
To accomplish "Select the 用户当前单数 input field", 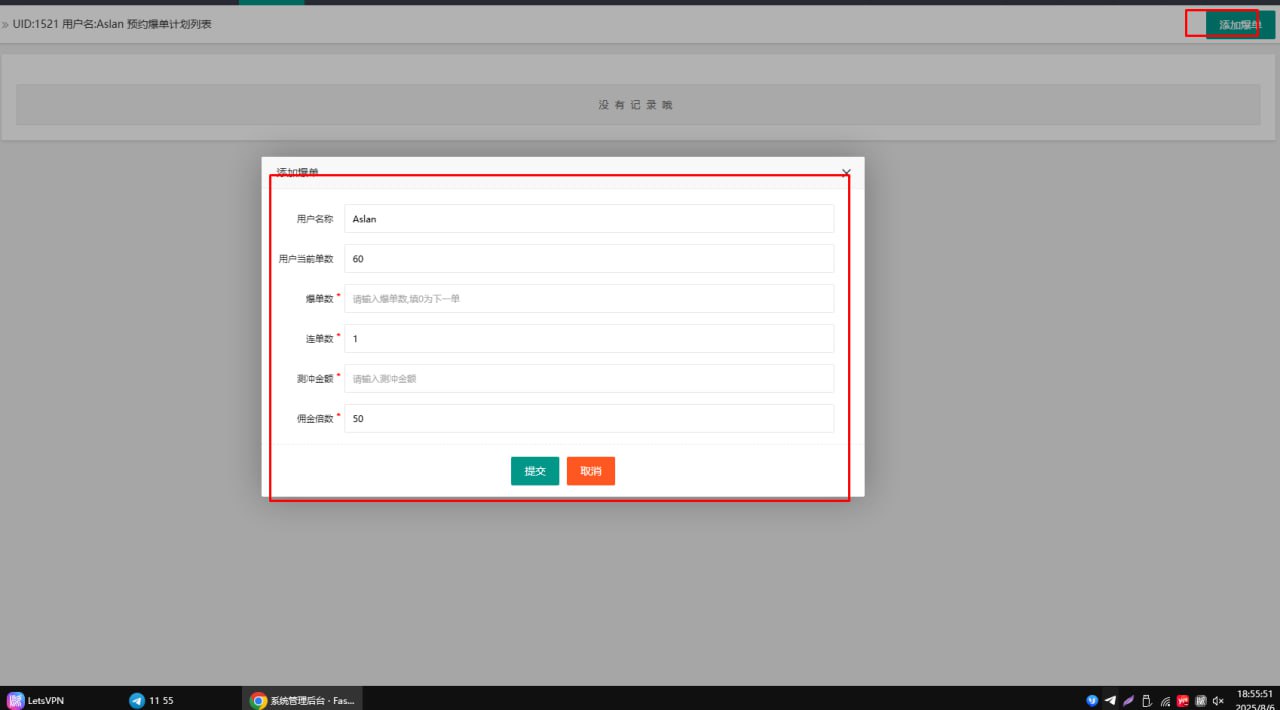I will pyautogui.click(x=588, y=259).
